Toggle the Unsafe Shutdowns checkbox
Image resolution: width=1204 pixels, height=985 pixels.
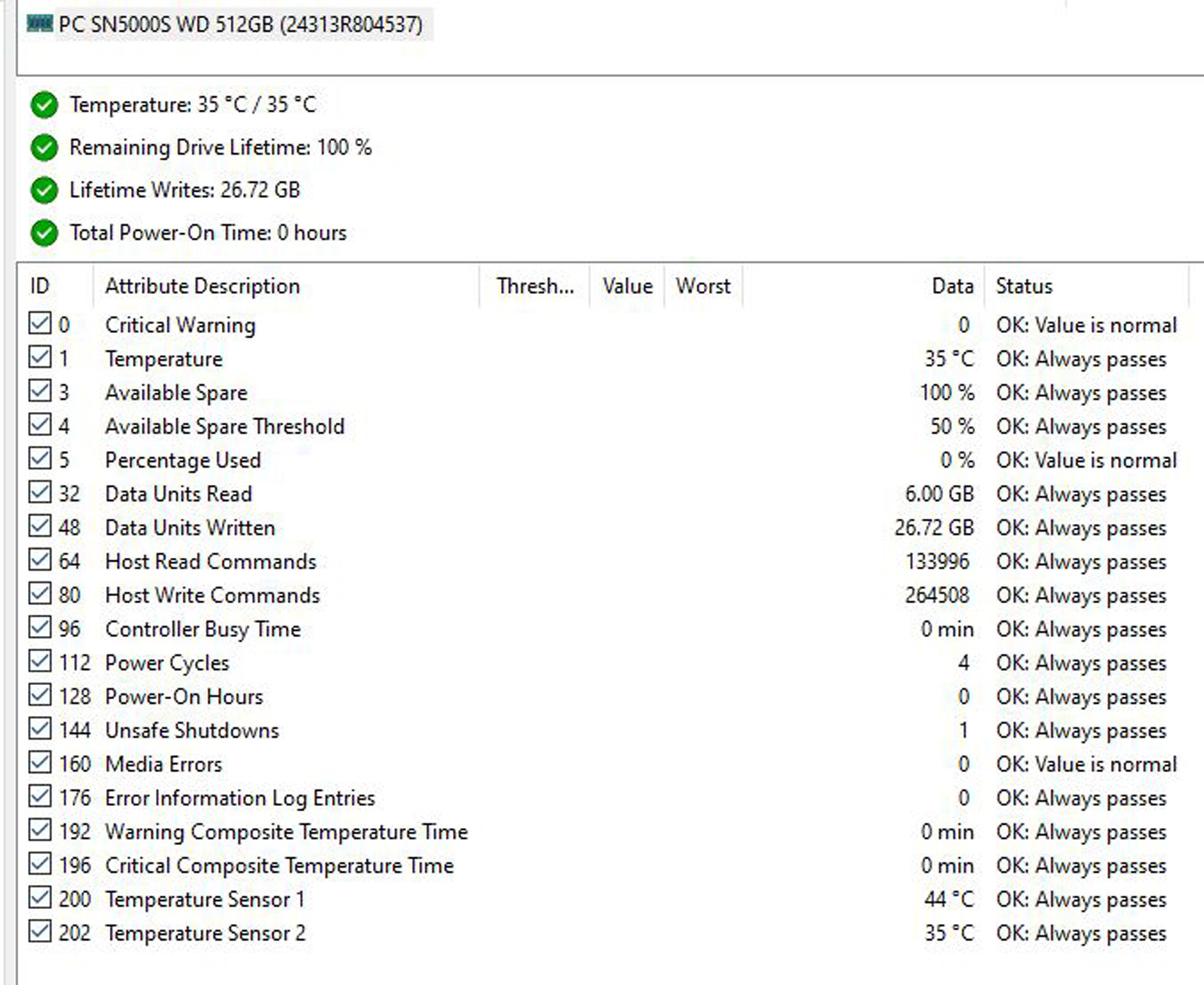[40, 730]
